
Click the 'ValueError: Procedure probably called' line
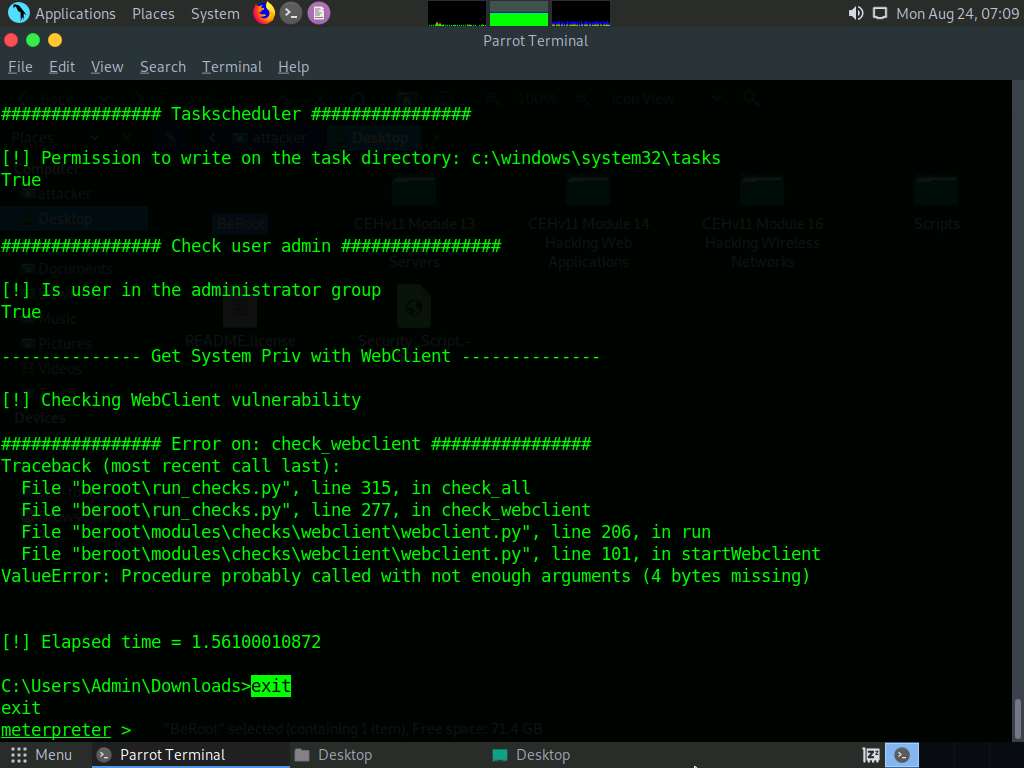pos(406,576)
